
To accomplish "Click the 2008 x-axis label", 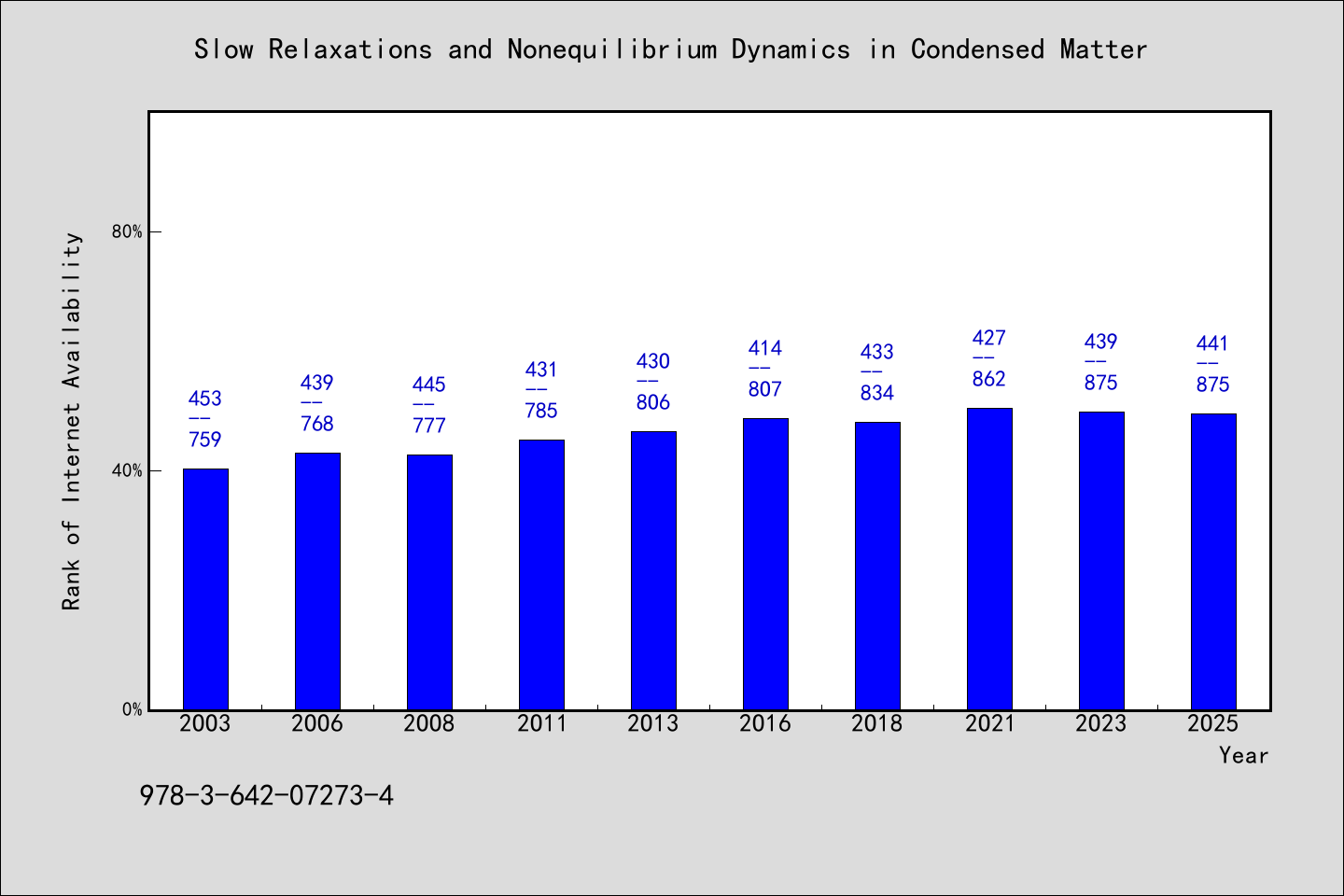I will pyautogui.click(x=429, y=724).
